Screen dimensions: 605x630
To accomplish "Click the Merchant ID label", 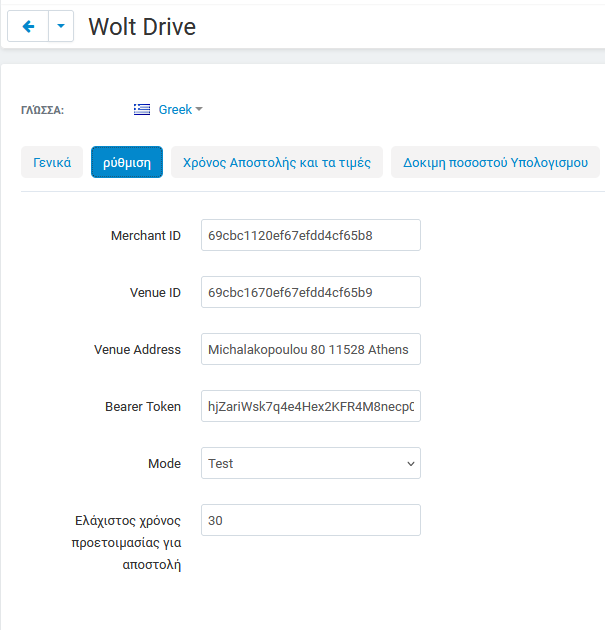I will pyautogui.click(x=146, y=235).
